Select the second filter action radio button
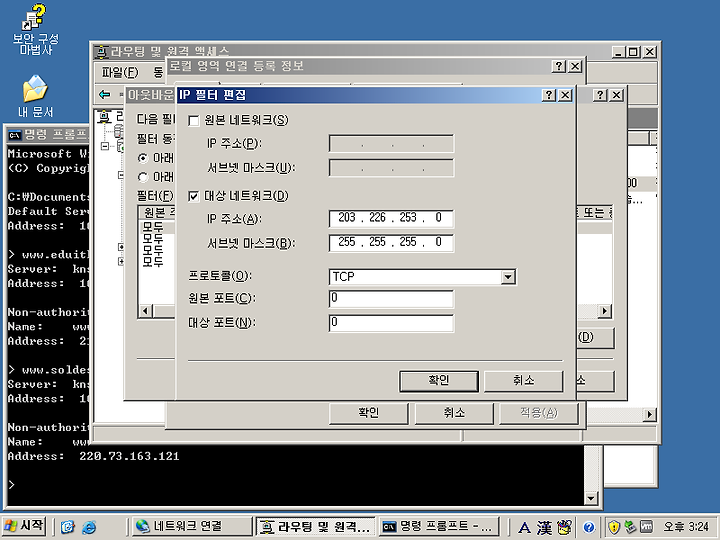720x540 pixels. point(143,177)
